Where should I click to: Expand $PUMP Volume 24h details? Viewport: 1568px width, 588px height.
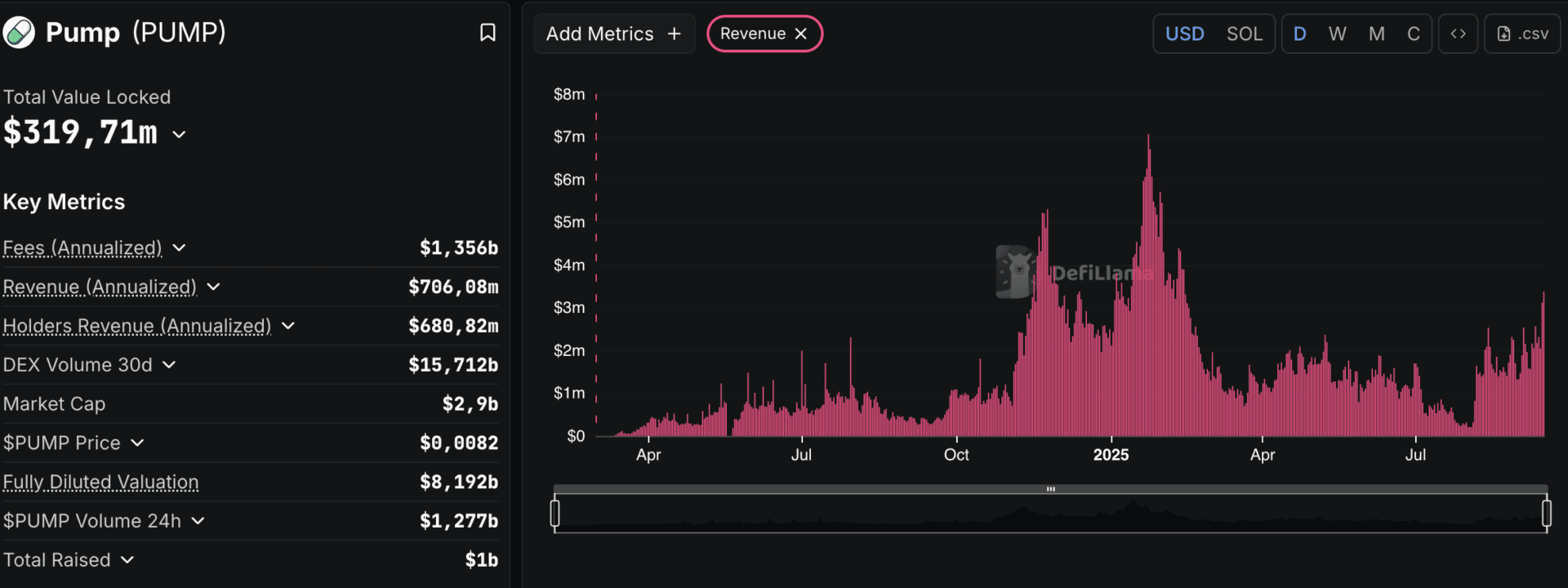point(198,520)
